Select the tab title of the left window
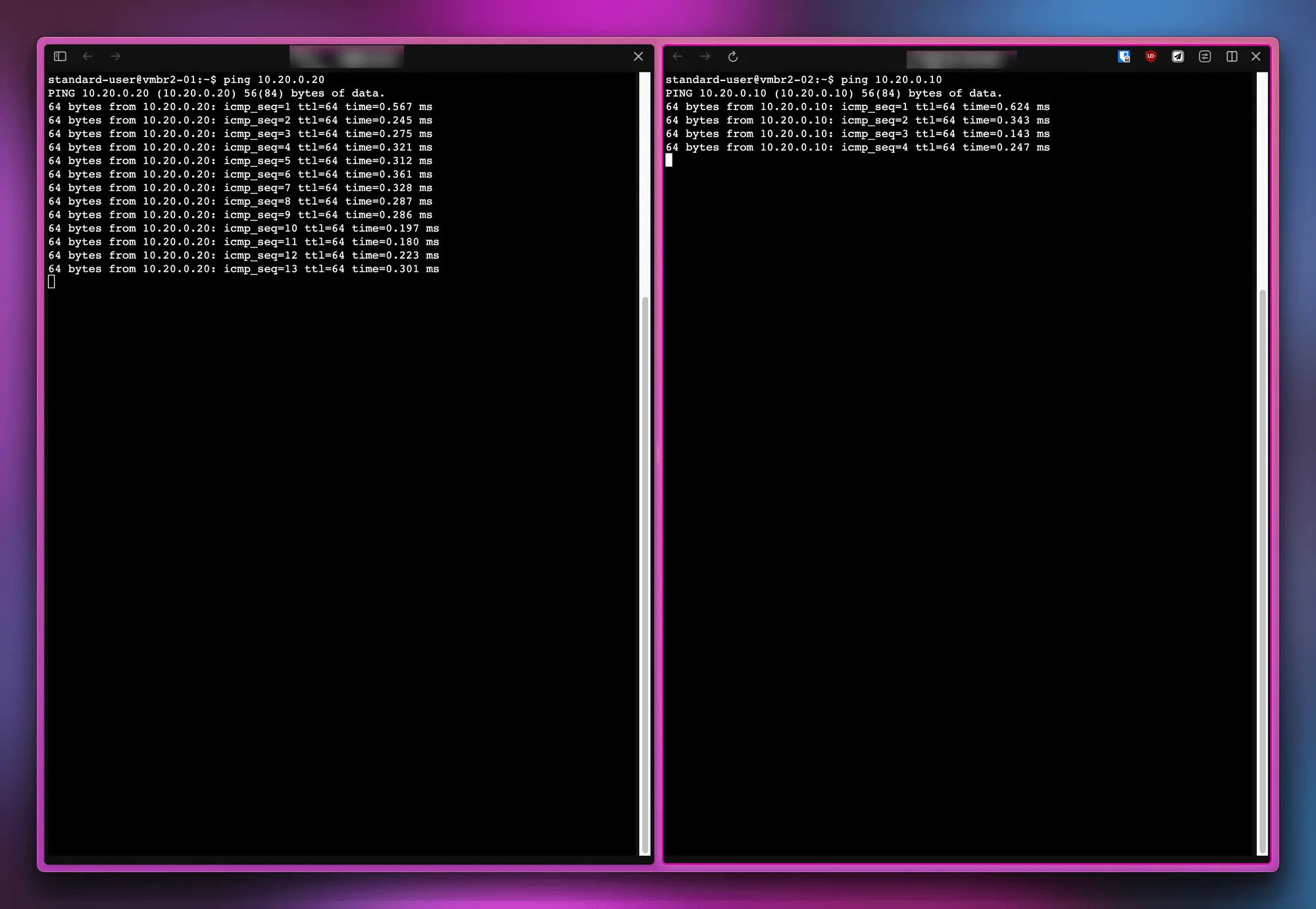1316x909 pixels. click(346, 56)
